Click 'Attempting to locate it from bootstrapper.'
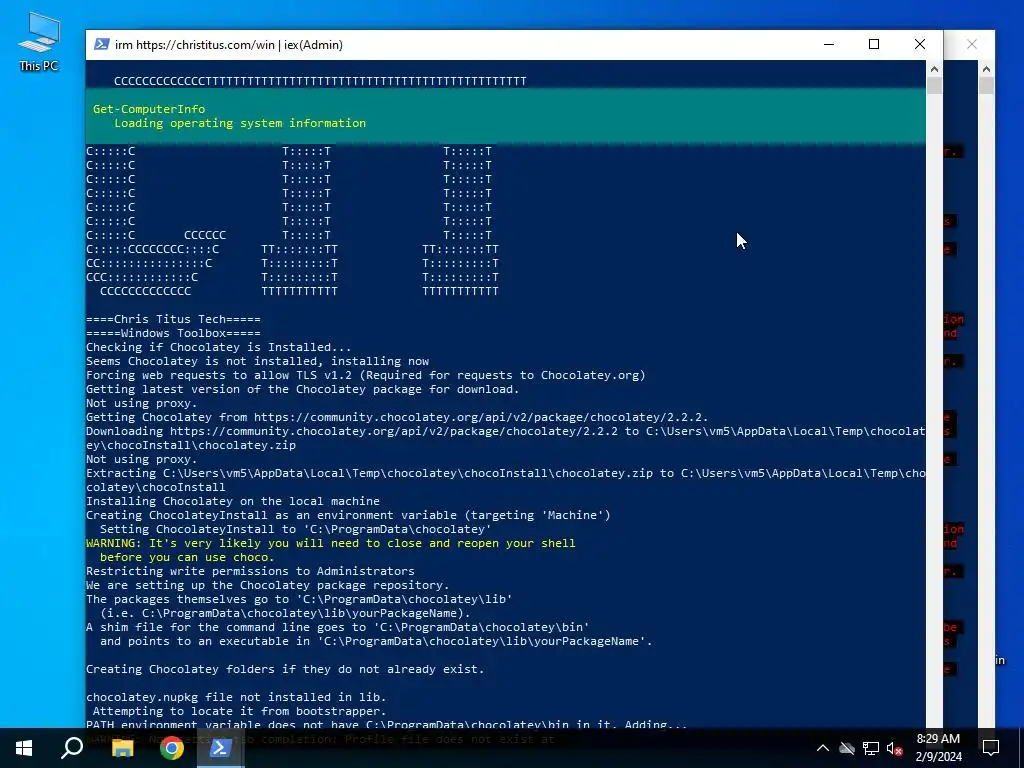 240,711
